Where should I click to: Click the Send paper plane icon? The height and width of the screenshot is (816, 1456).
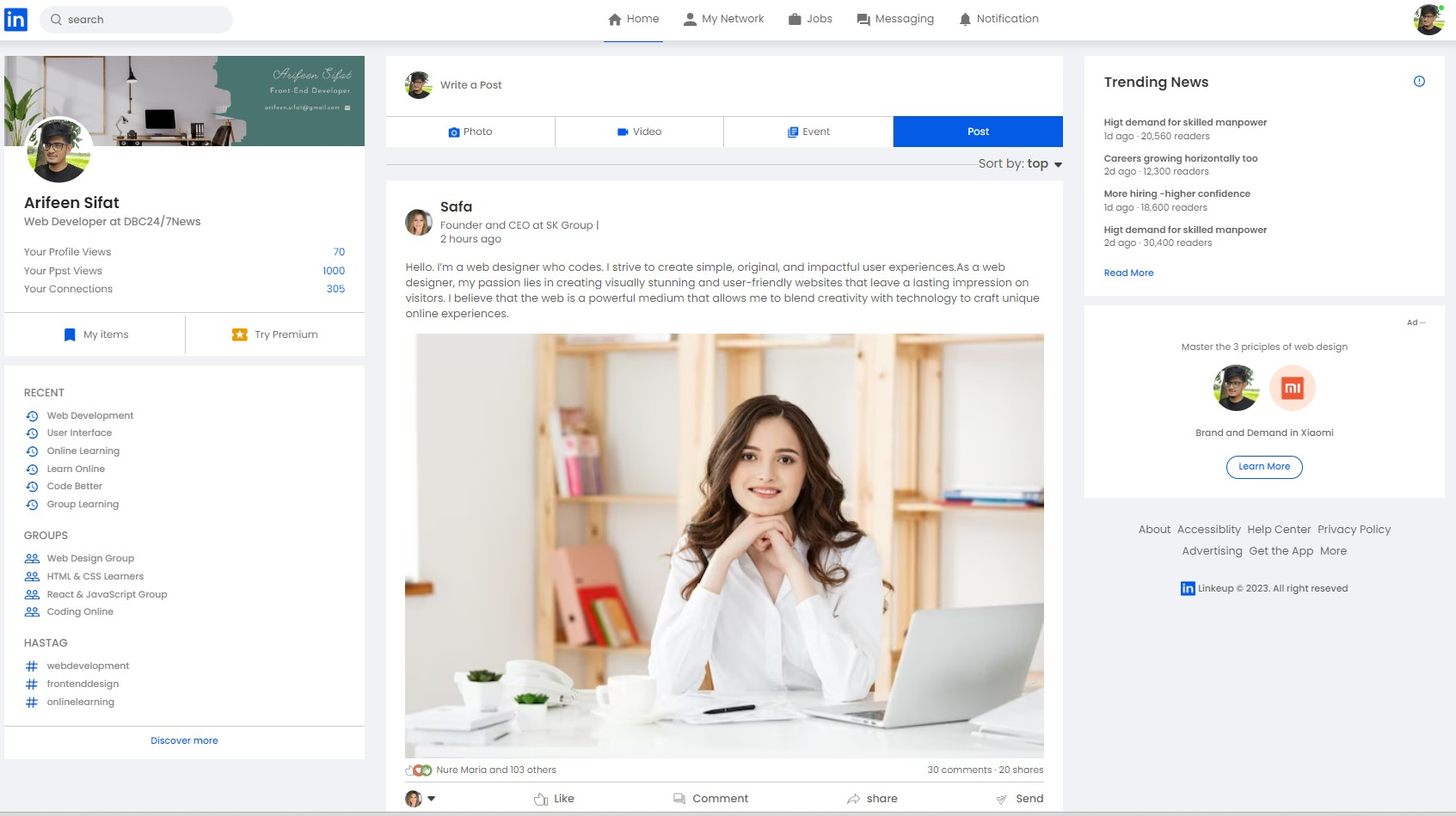pos(1001,800)
